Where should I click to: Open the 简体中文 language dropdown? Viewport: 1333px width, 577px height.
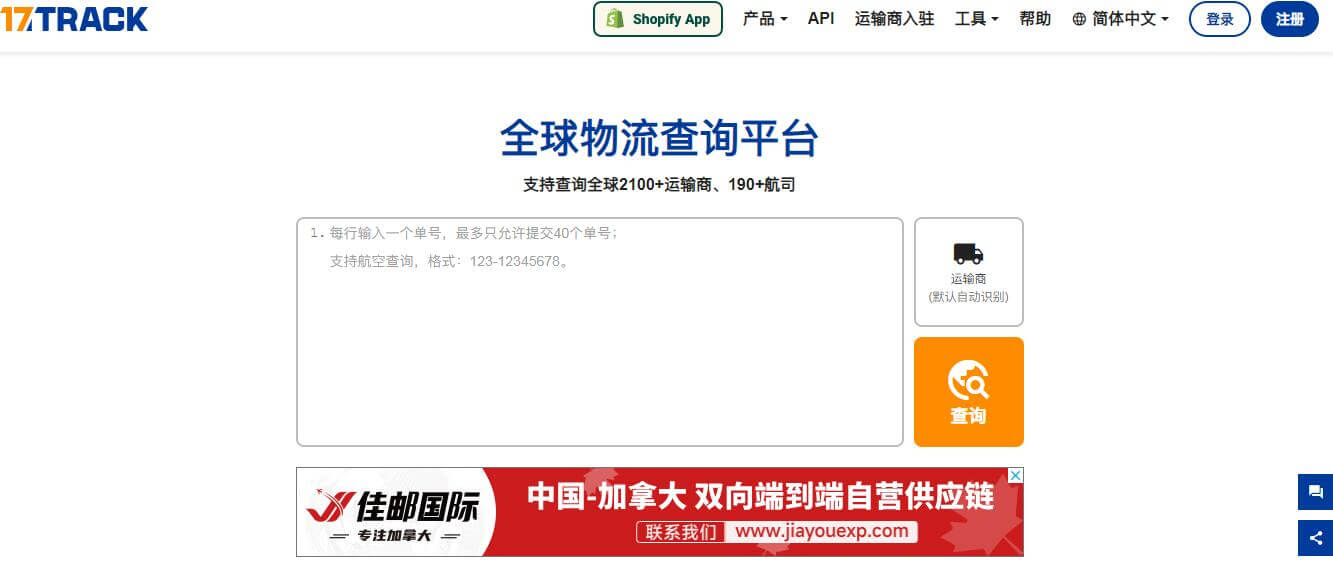pyautogui.click(x=1120, y=19)
